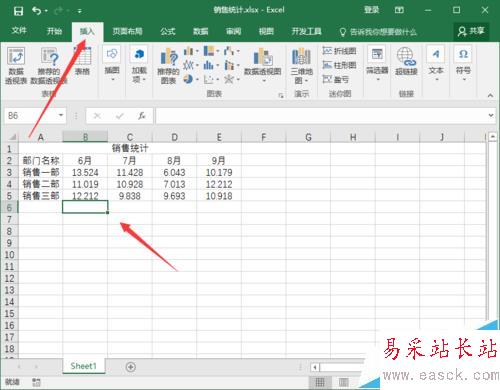Viewport: 500px width, 390px height.
Task: Switch to the 视图 (View) tab
Action: pyautogui.click(x=266, y=31)
